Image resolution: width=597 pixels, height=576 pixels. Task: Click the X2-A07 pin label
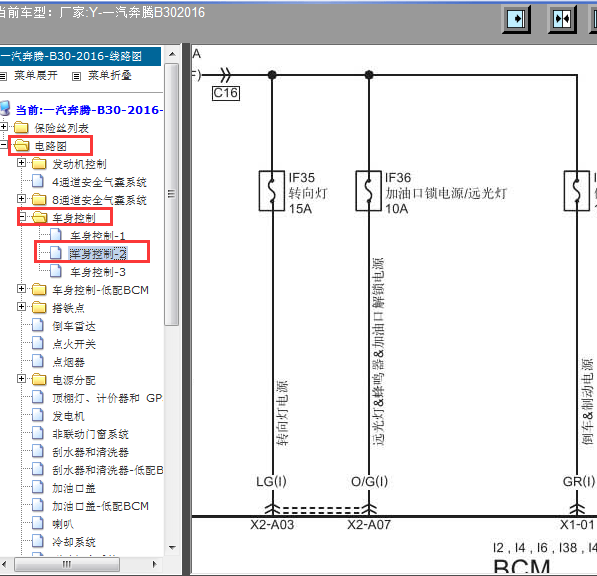[369, 525]
